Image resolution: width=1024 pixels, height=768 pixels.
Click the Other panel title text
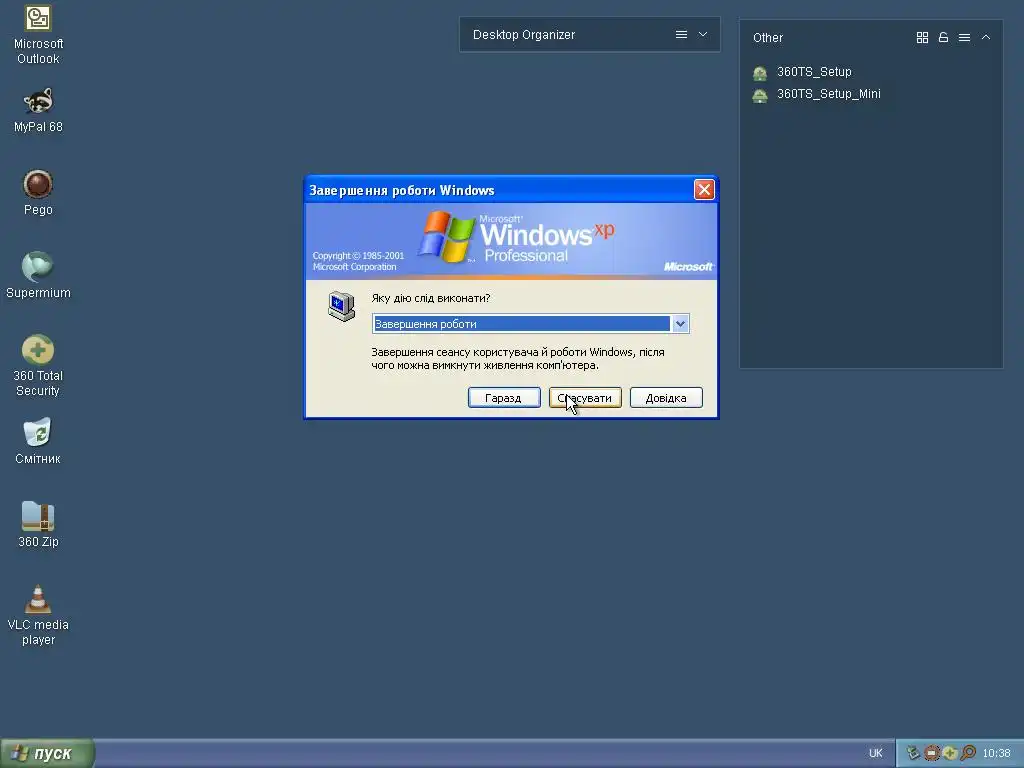click(x=767, y=38)
